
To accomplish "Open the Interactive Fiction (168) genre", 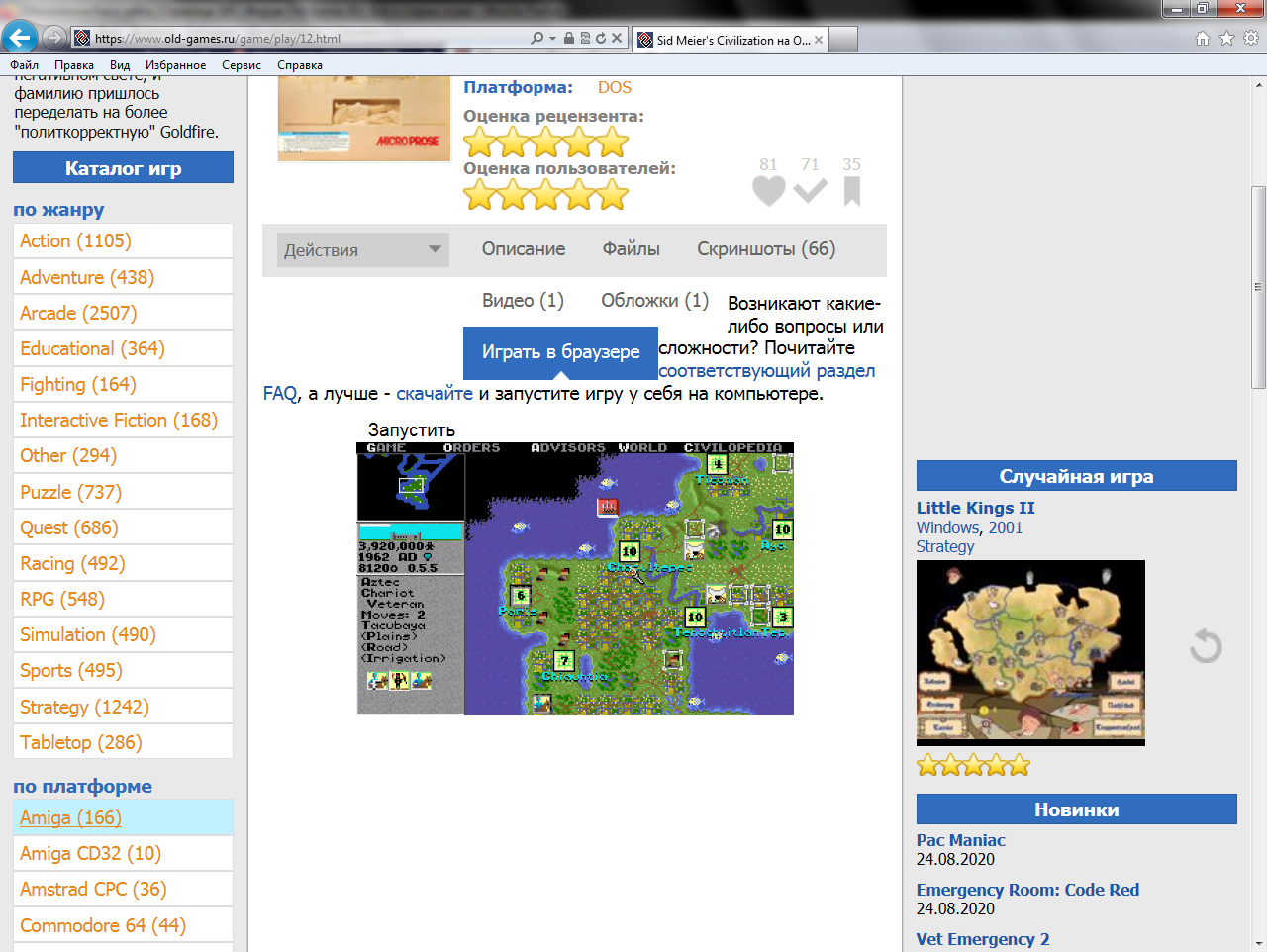I will point(119,420).
